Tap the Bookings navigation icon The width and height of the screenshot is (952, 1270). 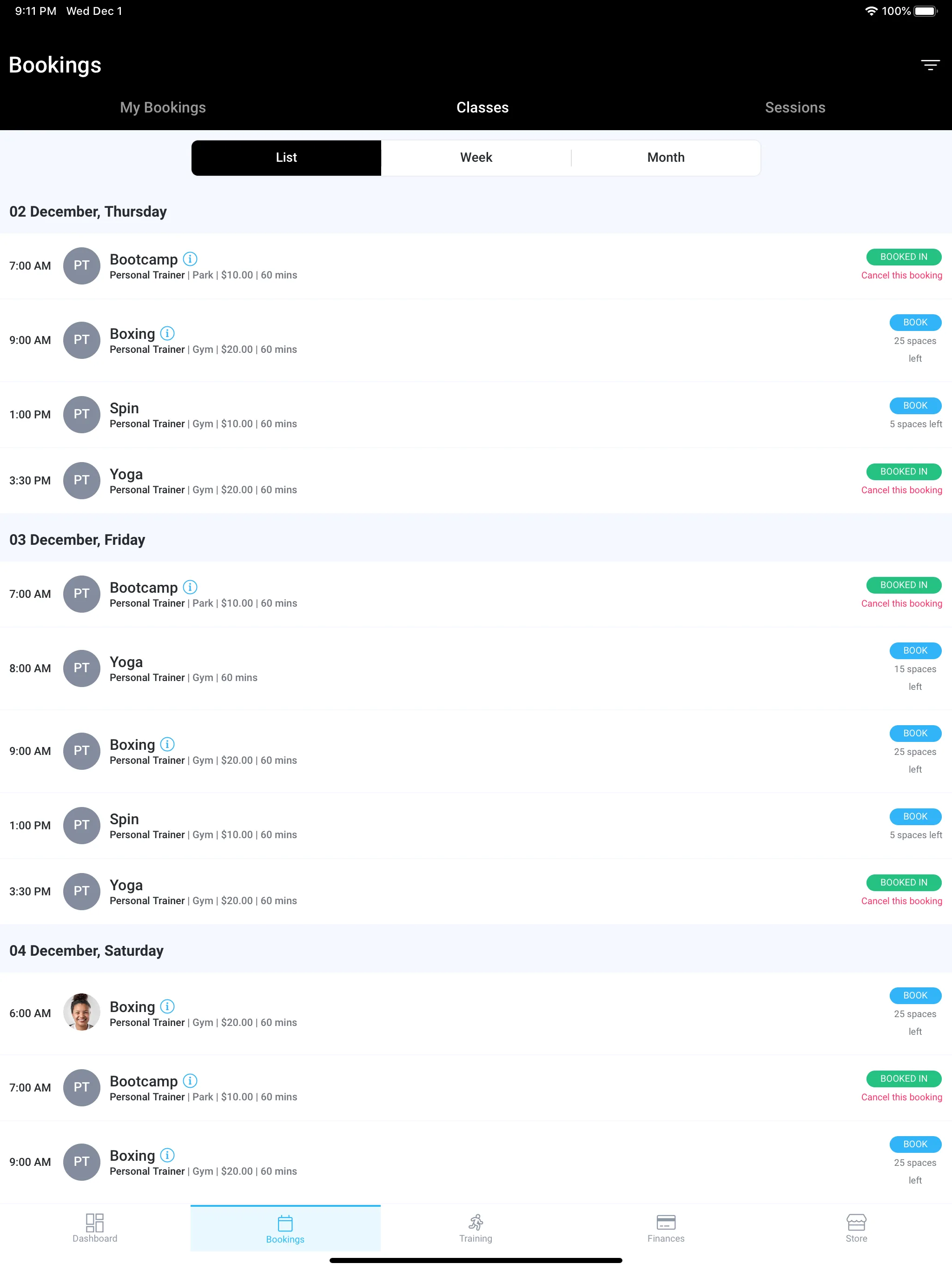285,1222
